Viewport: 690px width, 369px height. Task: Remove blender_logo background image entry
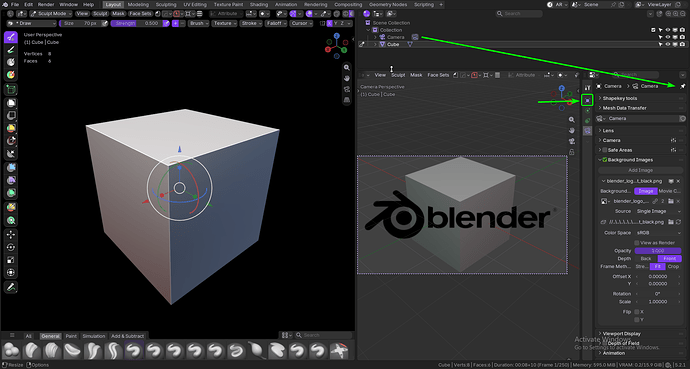click(x=679, y=181)
